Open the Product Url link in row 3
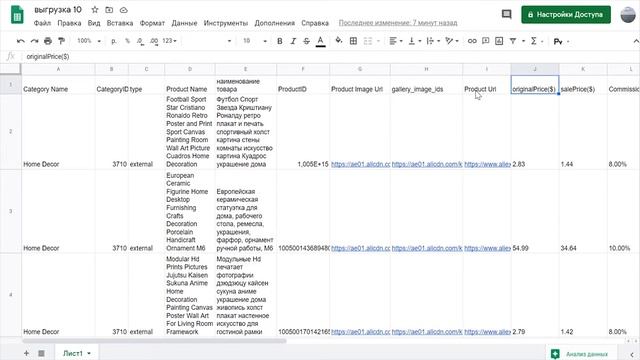Image resolution: width=640 pixels, height=360 pixels. pyautogui.click(x=487, y=248)
